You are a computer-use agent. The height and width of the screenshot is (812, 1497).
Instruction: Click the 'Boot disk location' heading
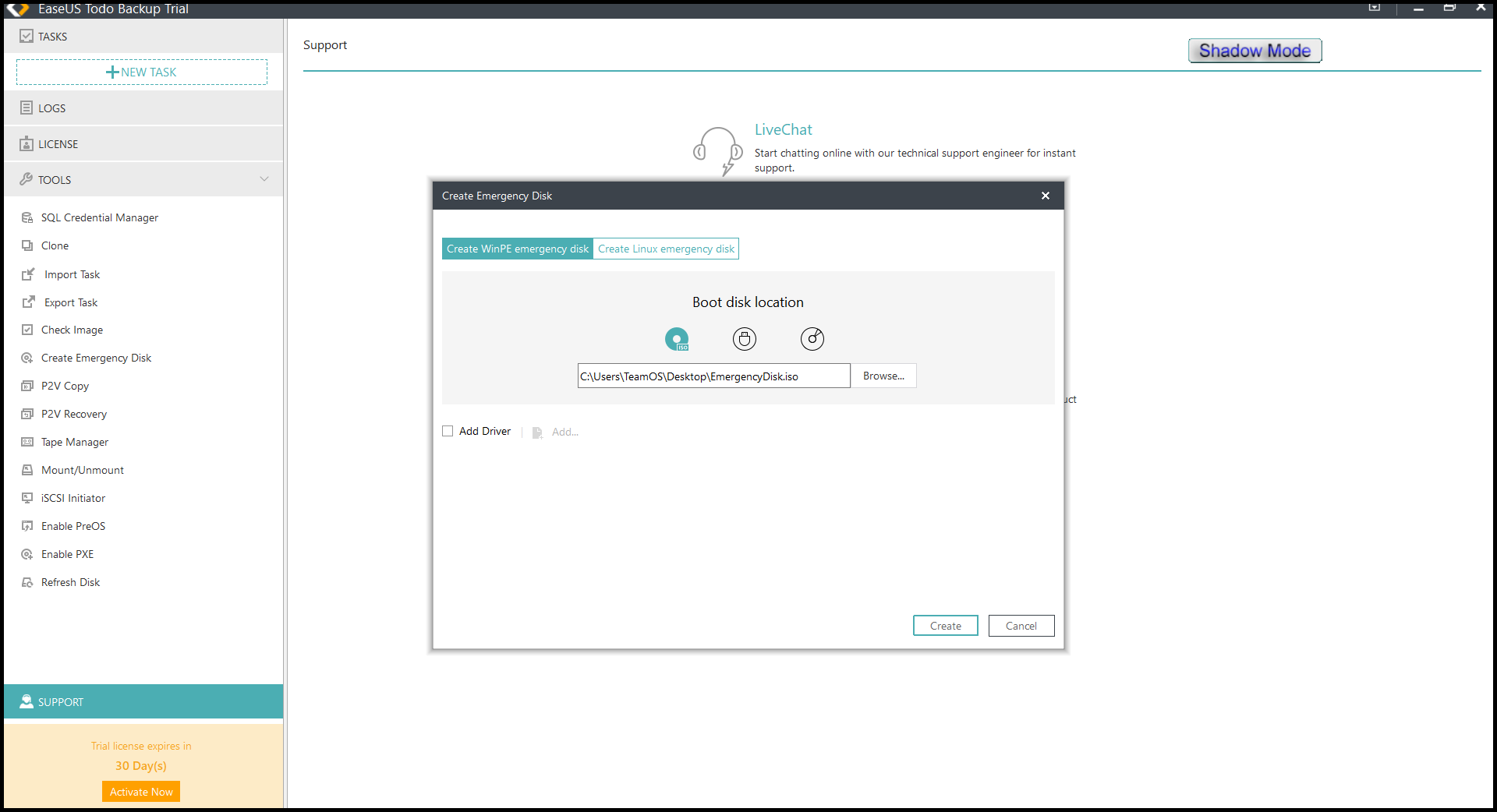pos(748,302)
